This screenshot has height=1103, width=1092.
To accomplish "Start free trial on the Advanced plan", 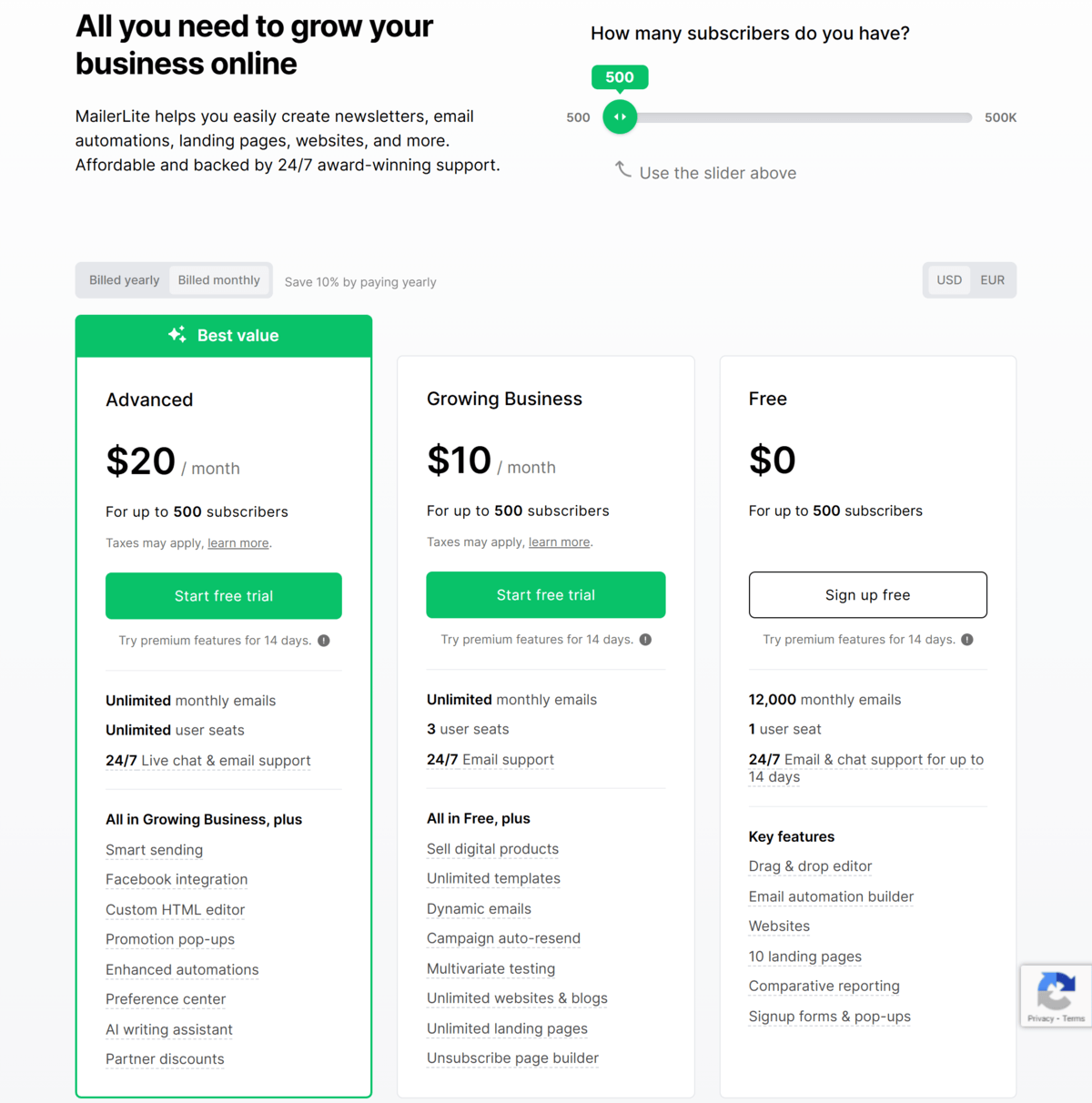I will tap(223, 595).
